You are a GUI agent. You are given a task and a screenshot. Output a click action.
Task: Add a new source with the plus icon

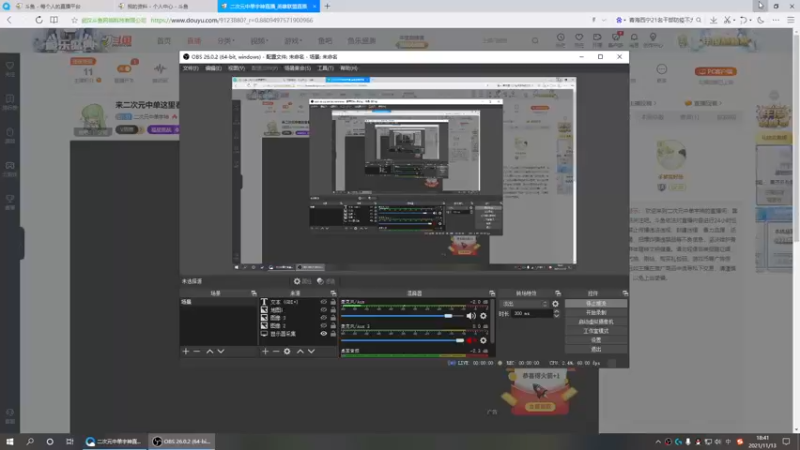pos(265,352)
